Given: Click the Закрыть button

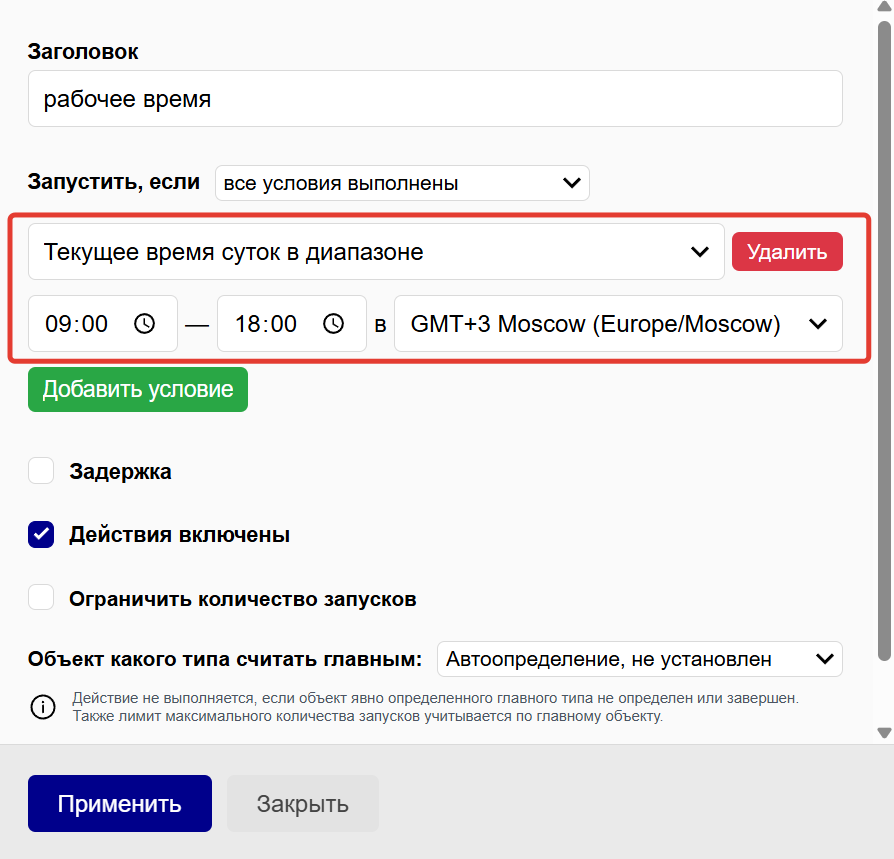Looking at the screenshot, I should tap(302, 804).
